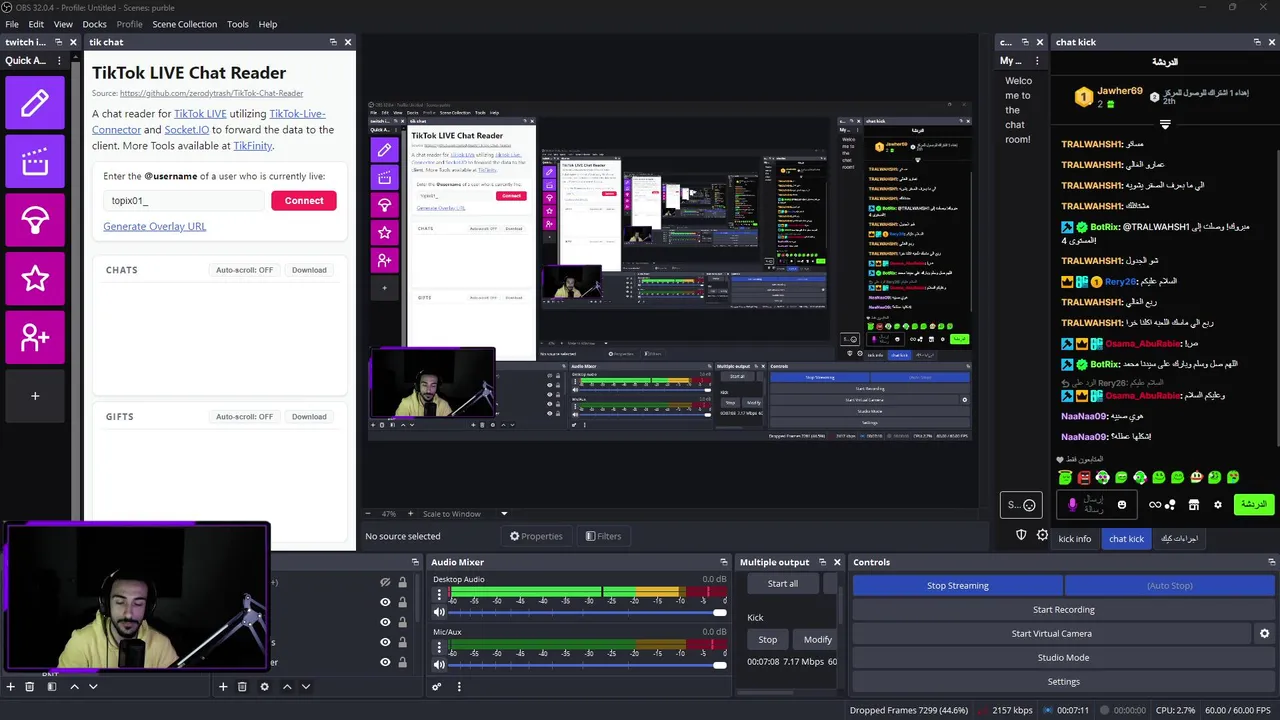The image size is (1280, 720).
Task: Zoom out the preview with minus icon
Action: click(x=367, y=513)
